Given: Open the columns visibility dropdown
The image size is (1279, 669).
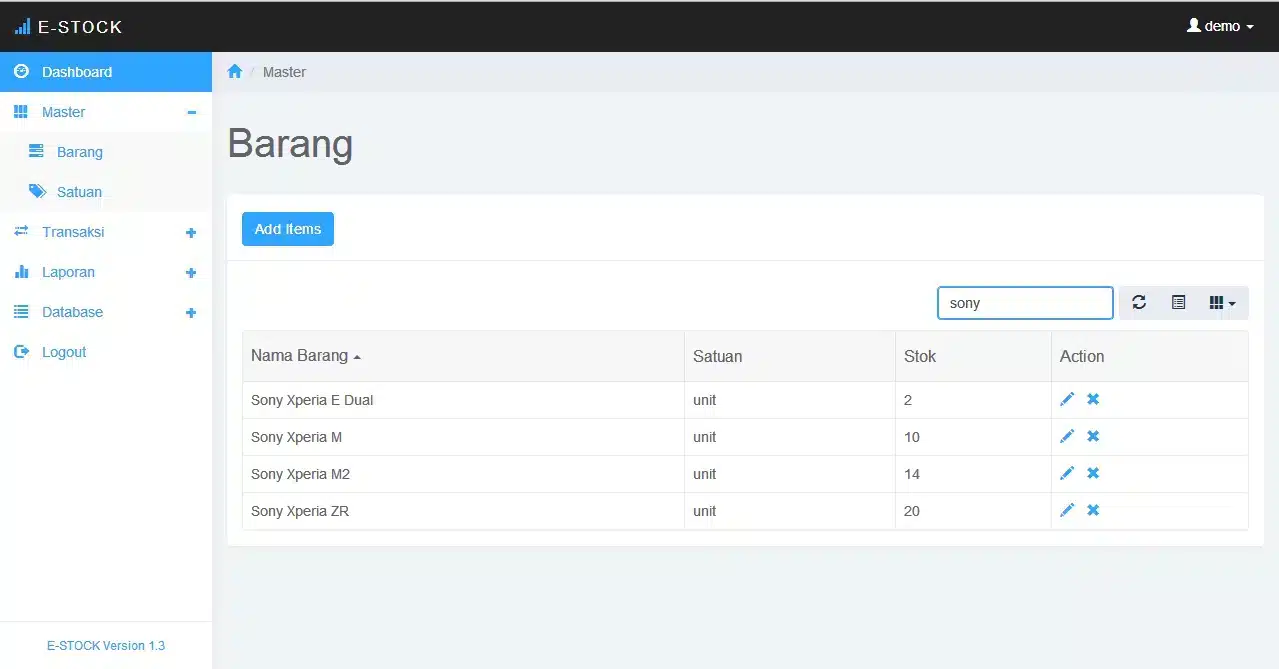Looking at the screenshot, I should tap(1222, 303).
